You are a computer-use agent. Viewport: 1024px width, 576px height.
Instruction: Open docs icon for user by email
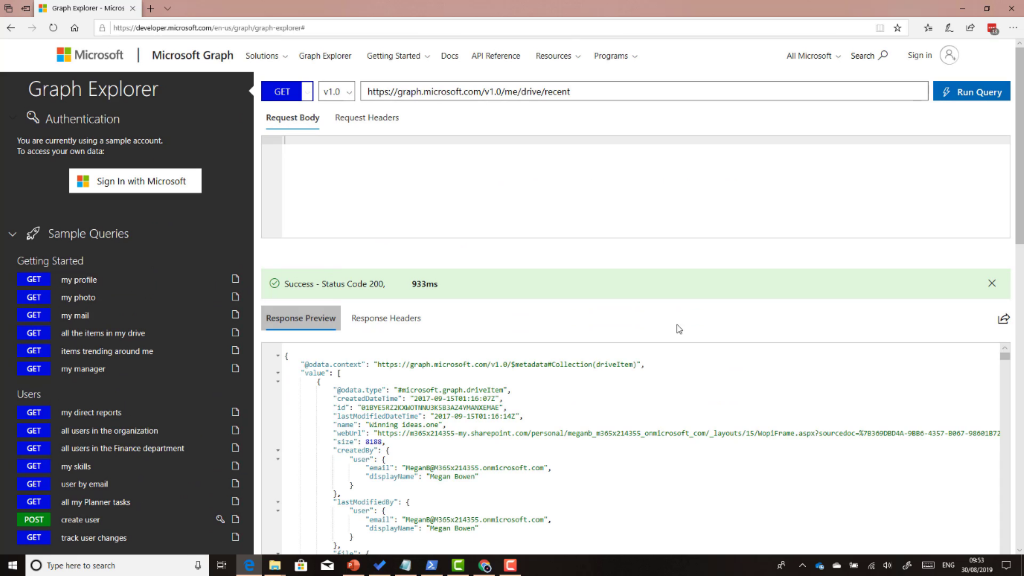(x=235, y=483)
